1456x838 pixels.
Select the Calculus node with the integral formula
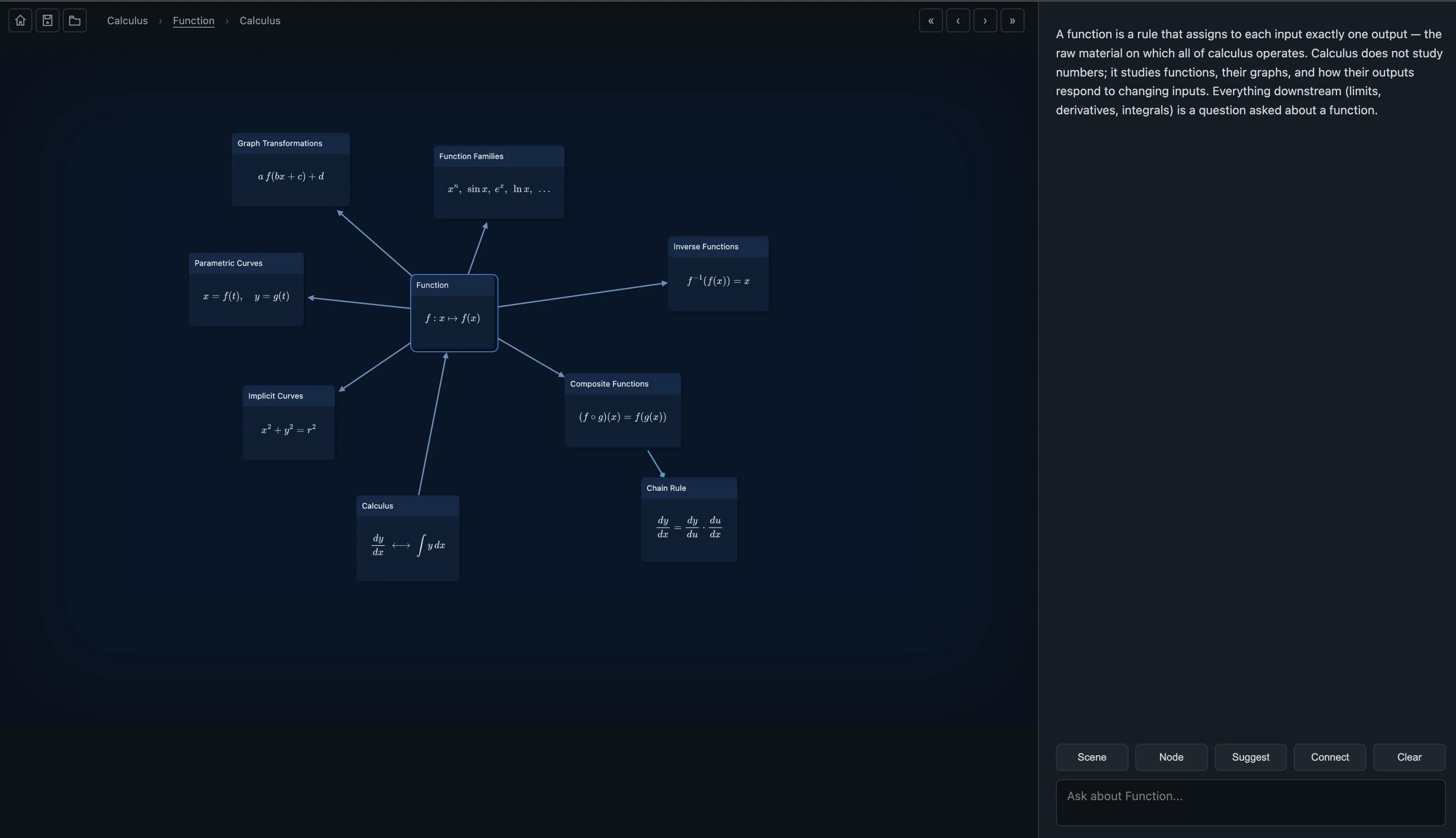coord(408,538)
